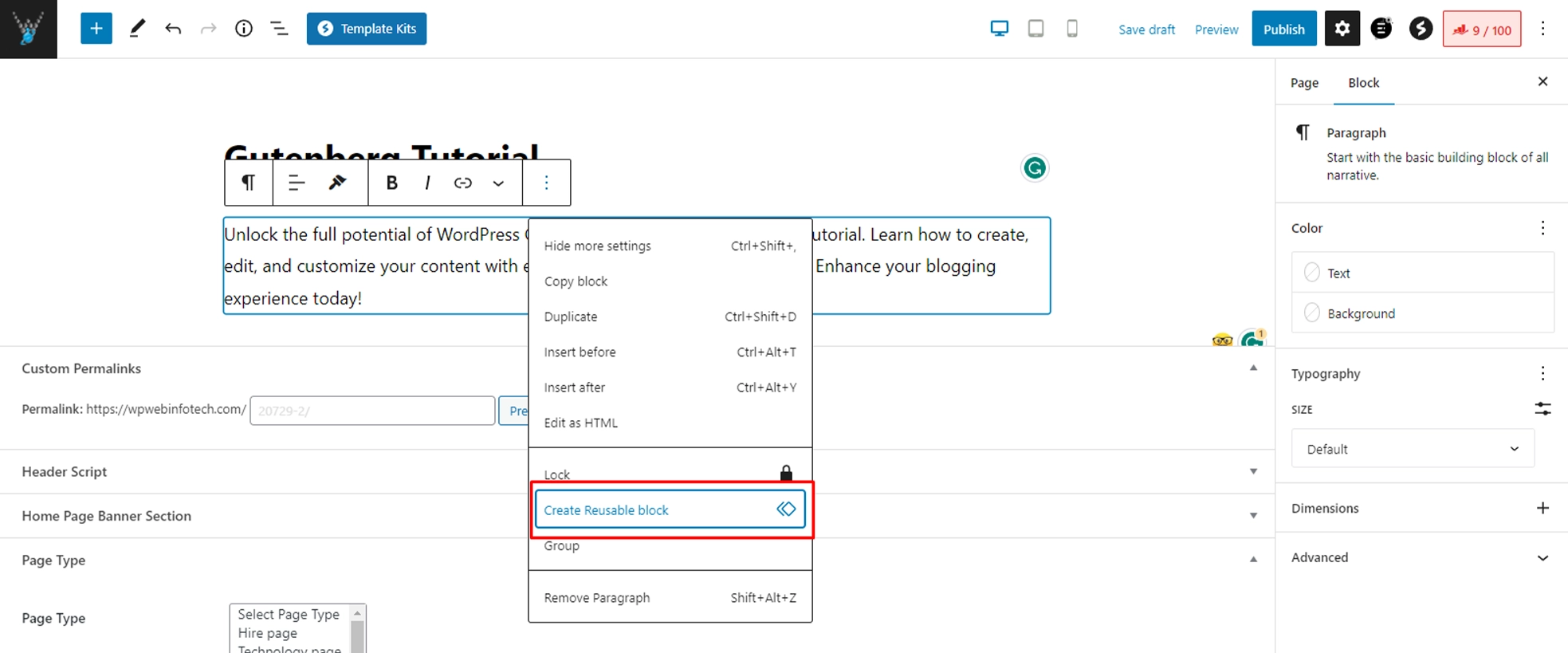Viewport: 1568px width, 653px height.
Task: Open the lightning bolt plugin icon
Action: point(1421,29)
